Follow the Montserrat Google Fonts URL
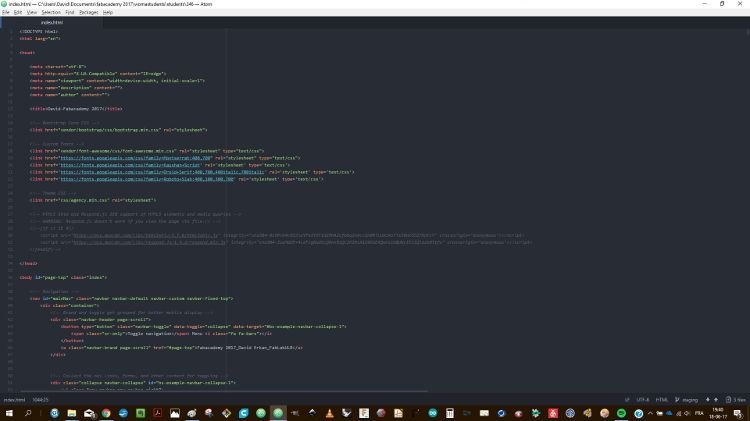This screenshot has width=750, height=421. [136, 158]
